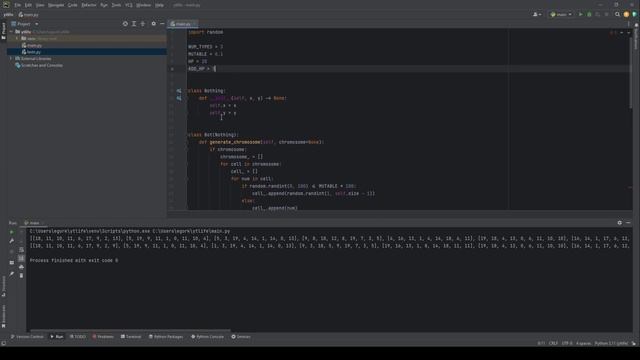This screenshot has height=360, width=640.
Task: Click gutter override icon beside def __init__
Action: (x=179, y=98)
